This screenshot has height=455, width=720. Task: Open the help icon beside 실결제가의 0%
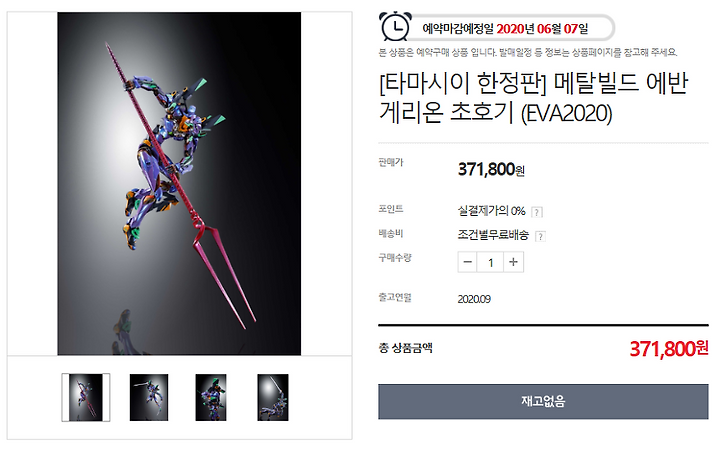tap(536, 212)
